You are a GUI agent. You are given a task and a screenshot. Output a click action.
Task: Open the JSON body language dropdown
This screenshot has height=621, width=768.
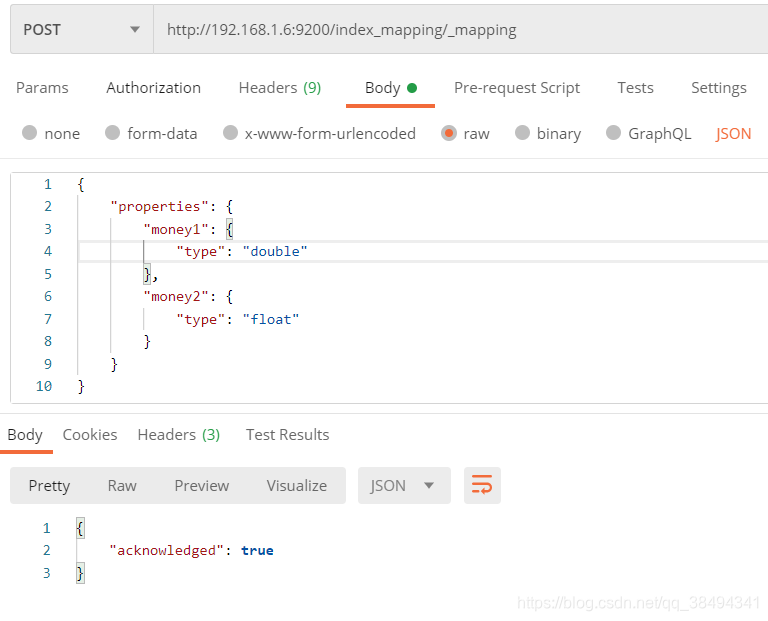tap(733, 133)
